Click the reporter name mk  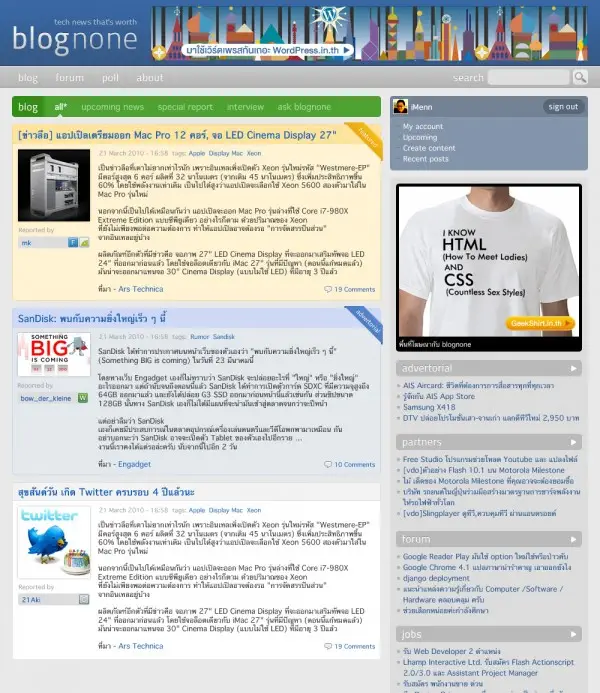27,243
